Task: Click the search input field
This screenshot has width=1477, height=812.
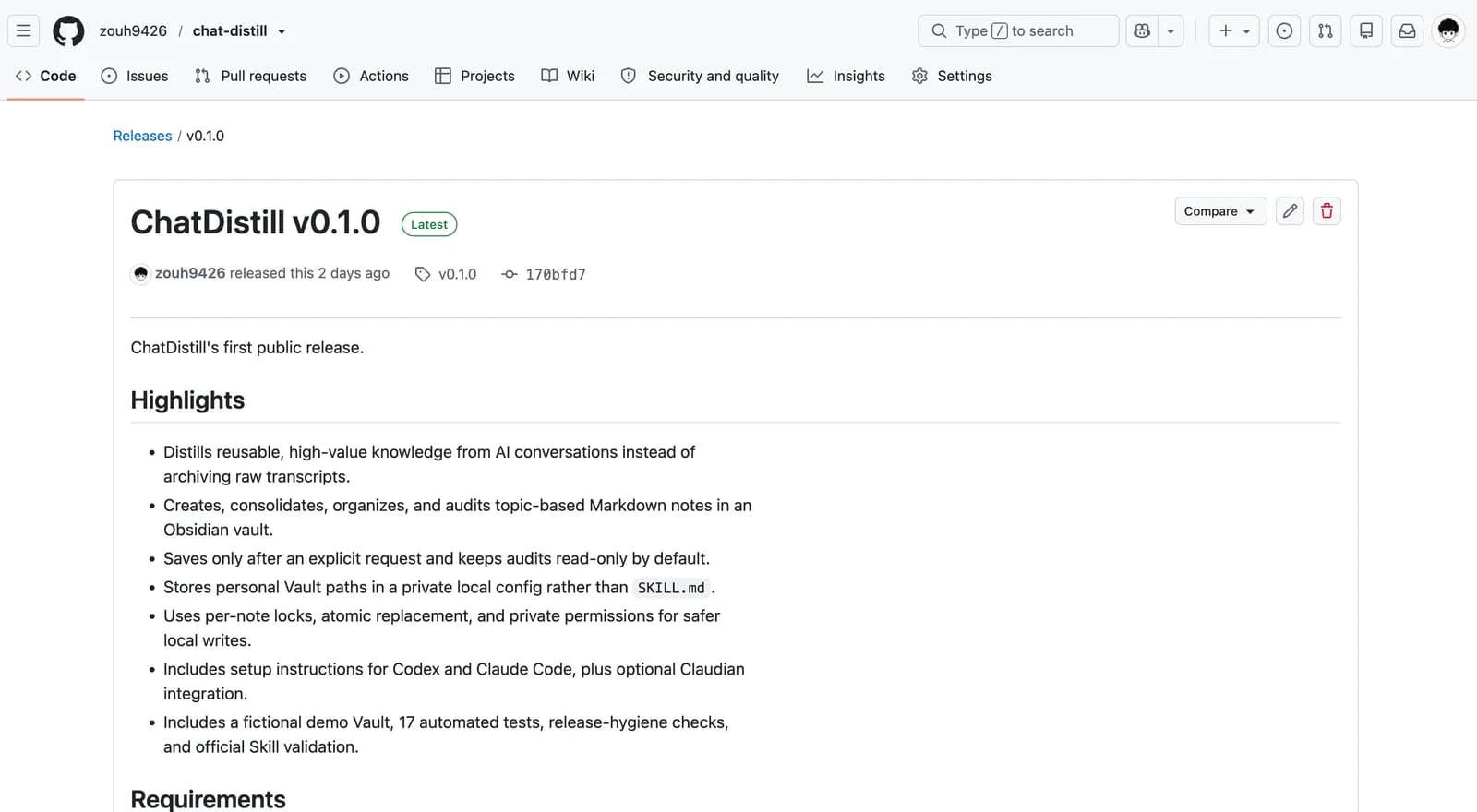Action: click(x=1018, y=30)
